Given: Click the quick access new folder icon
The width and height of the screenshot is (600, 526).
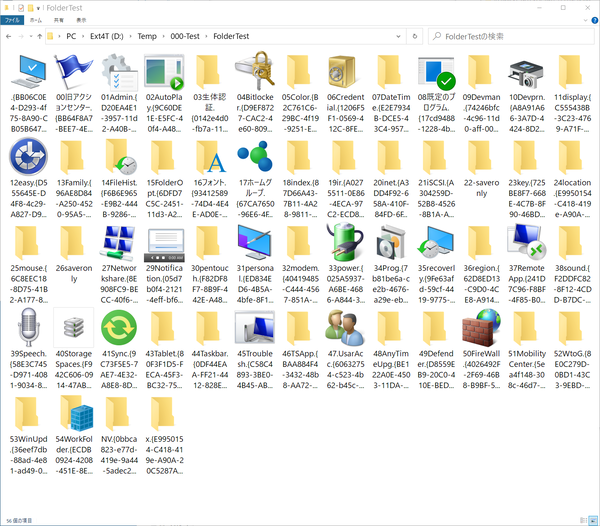Looking at the screenshot, I should tap(30, 8).
